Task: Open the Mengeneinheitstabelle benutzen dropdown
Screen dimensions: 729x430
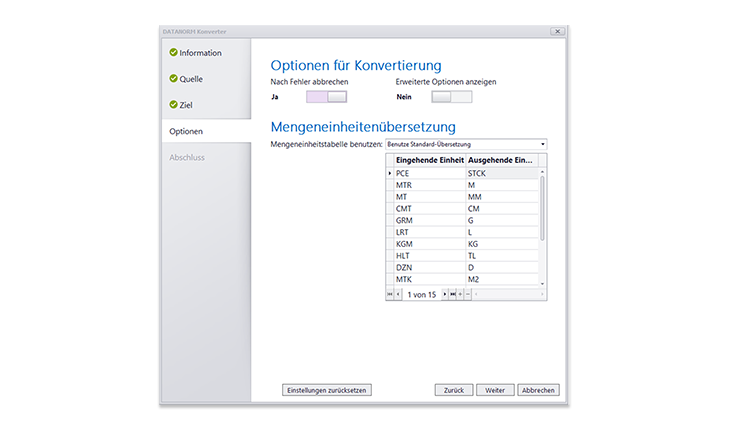Action: (466, 144)
